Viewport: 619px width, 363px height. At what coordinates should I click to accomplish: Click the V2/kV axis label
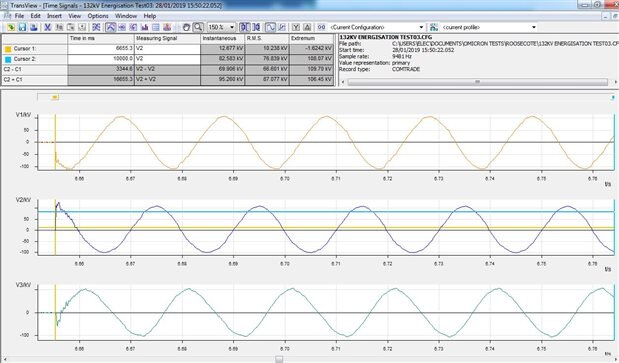pyautogui.click(x=23, y=200)
